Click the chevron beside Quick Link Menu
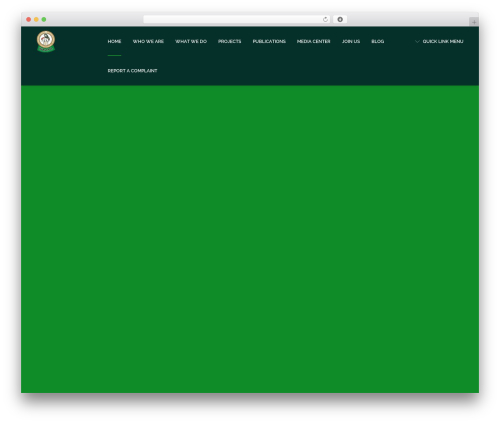Screen dimensions: 500x423 [x=417, y=41]
